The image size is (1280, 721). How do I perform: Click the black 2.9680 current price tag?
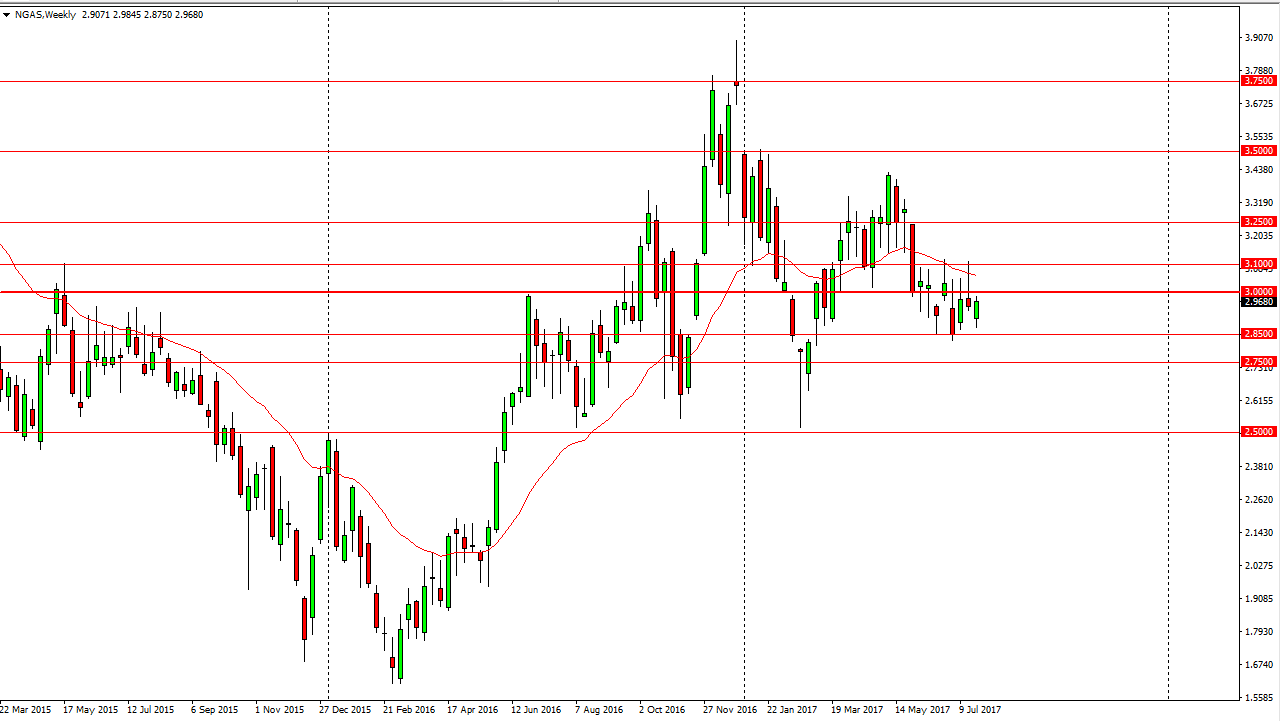[x=1257, y=302]
